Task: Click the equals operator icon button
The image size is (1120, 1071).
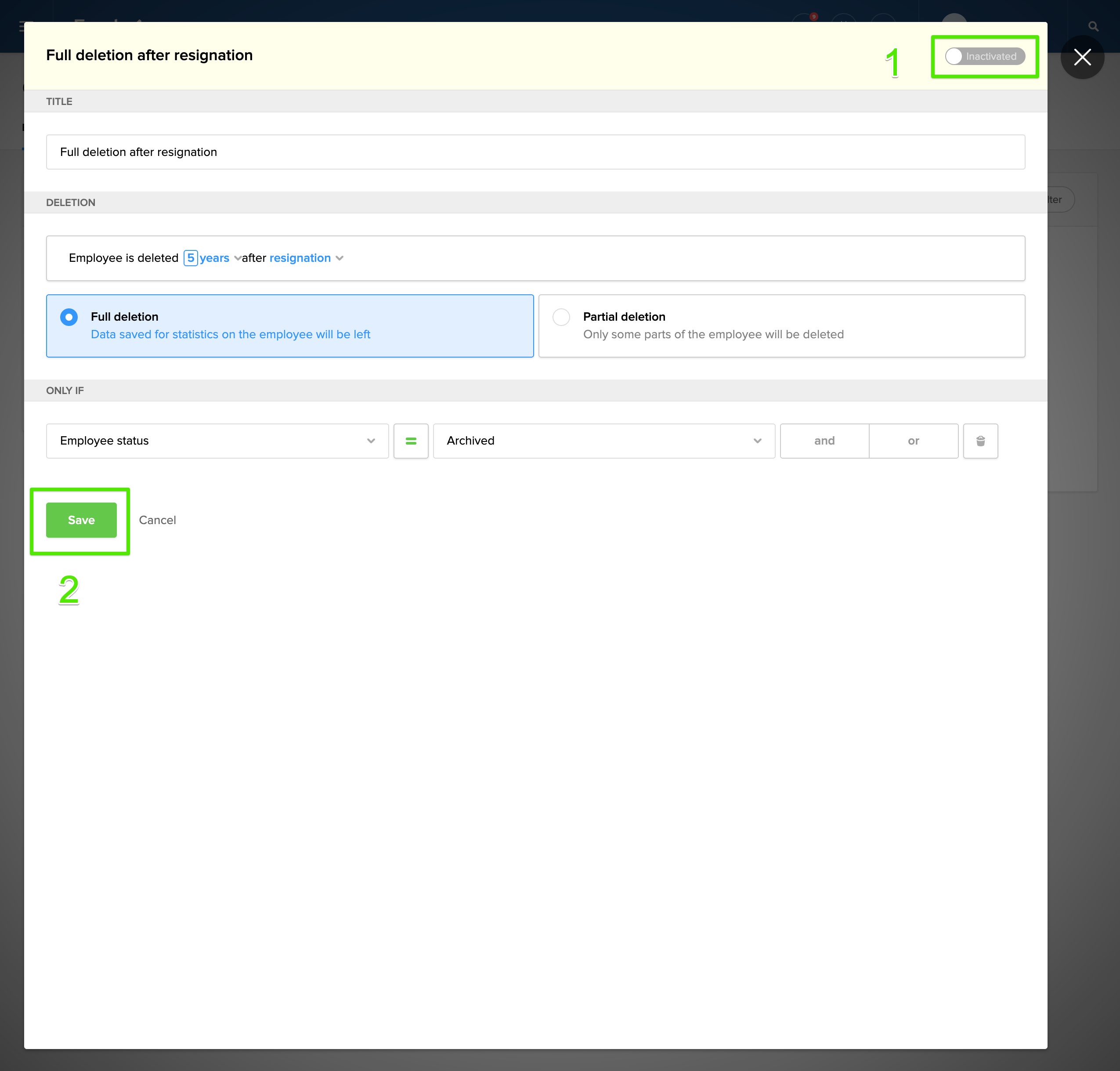Action: pos(410,441)
